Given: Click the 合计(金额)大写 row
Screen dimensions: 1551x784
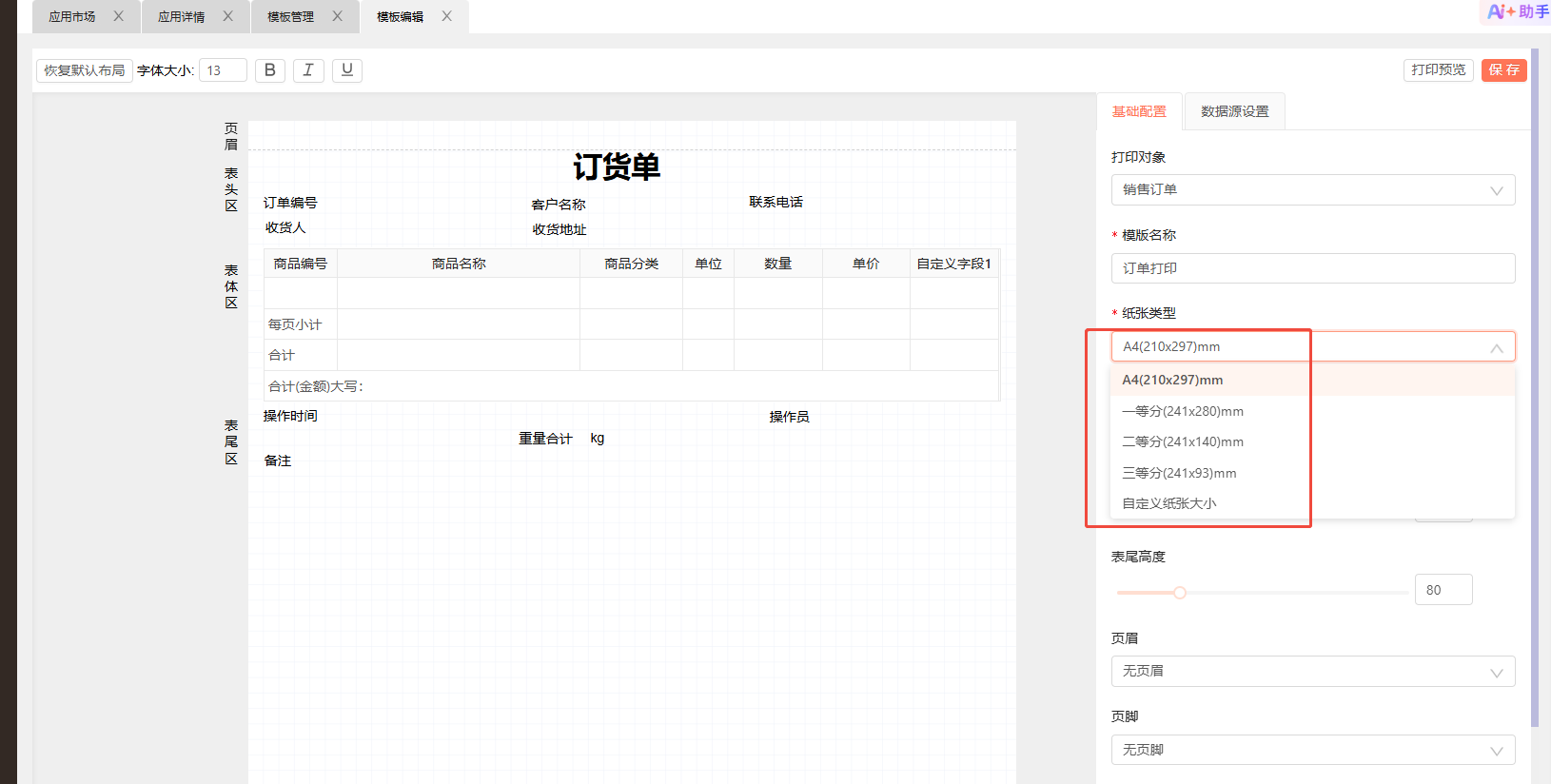Looking at the screenshot, I should coord(632,386).
